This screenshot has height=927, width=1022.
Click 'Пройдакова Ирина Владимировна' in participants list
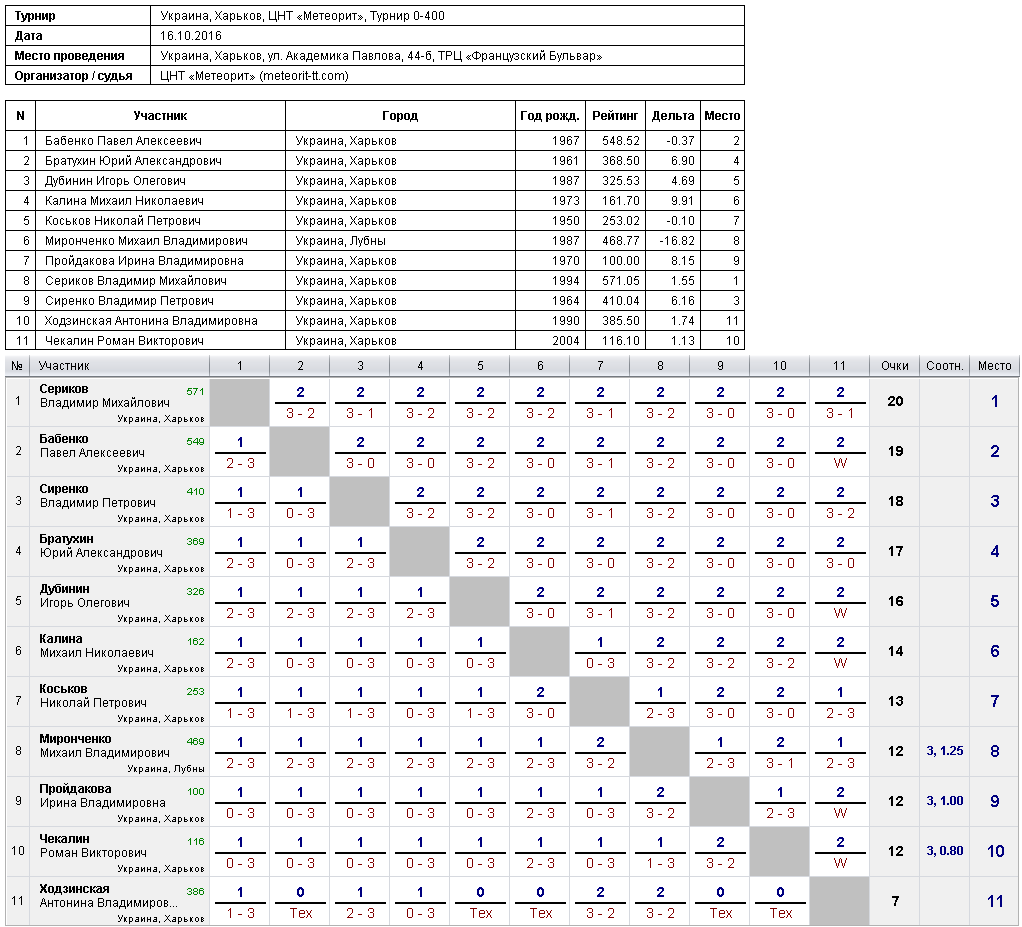click(144, 261)
